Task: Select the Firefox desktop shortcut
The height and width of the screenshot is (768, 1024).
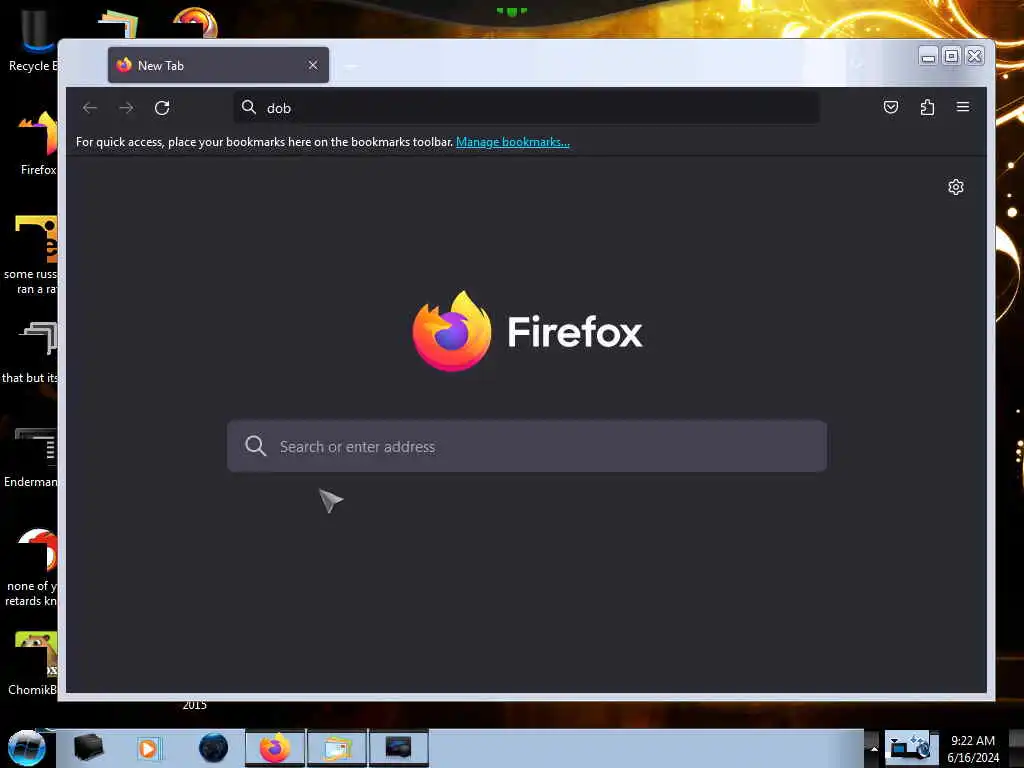Action: click(x=38, y=142)
